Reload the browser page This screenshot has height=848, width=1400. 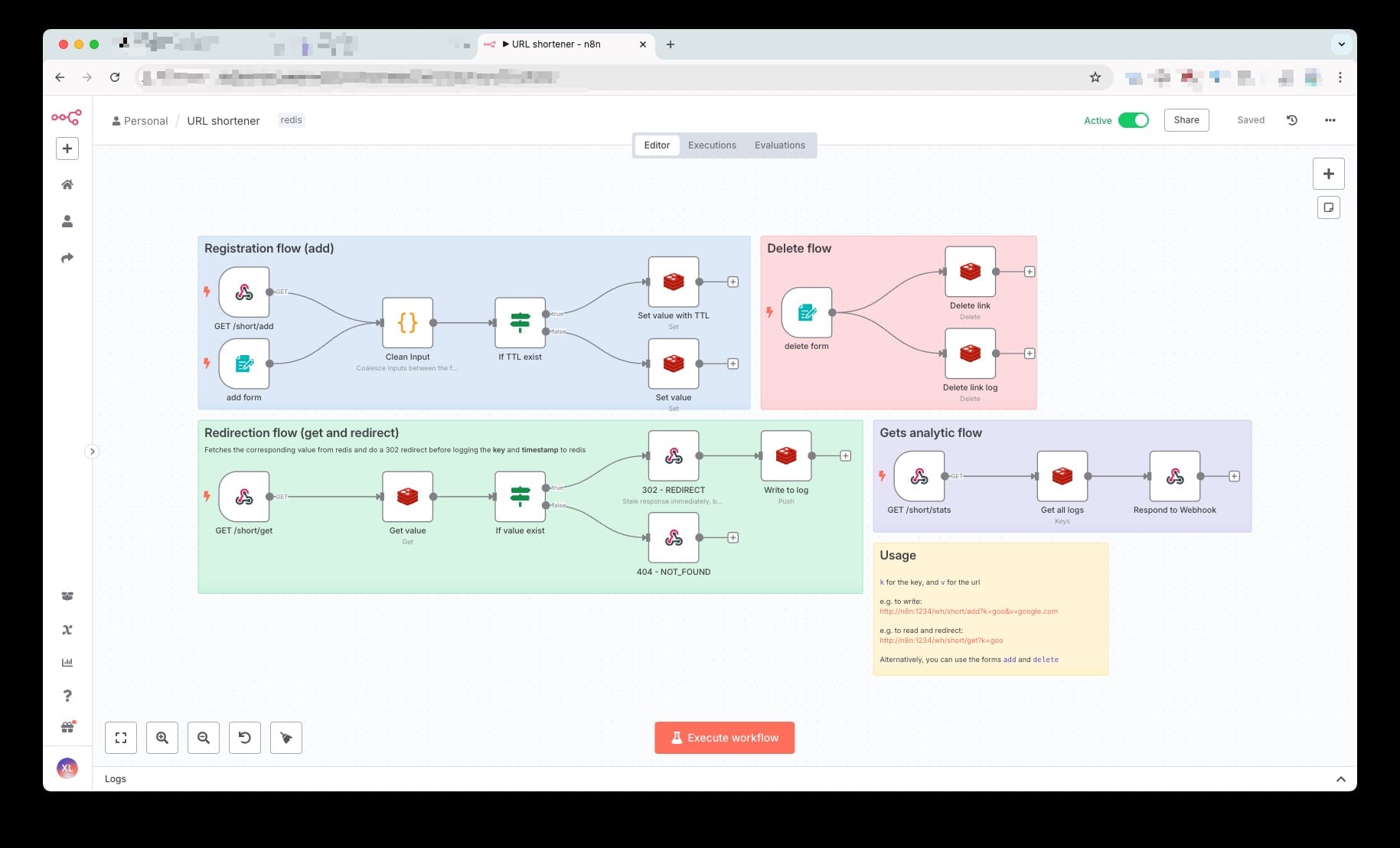(x=115, y=77)
